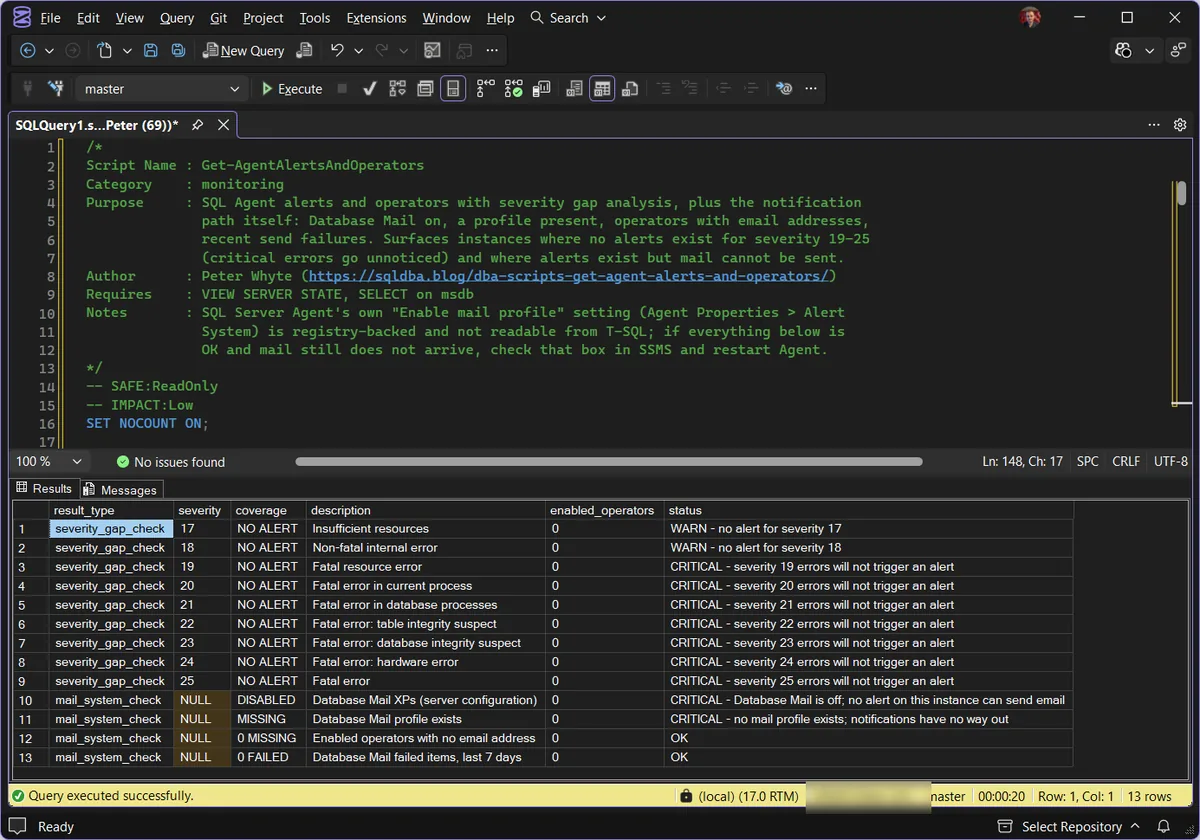Select the SQLQuery1 Peter (69) tab
Screen dimensions: 1200x840
(x=97, y=125)
